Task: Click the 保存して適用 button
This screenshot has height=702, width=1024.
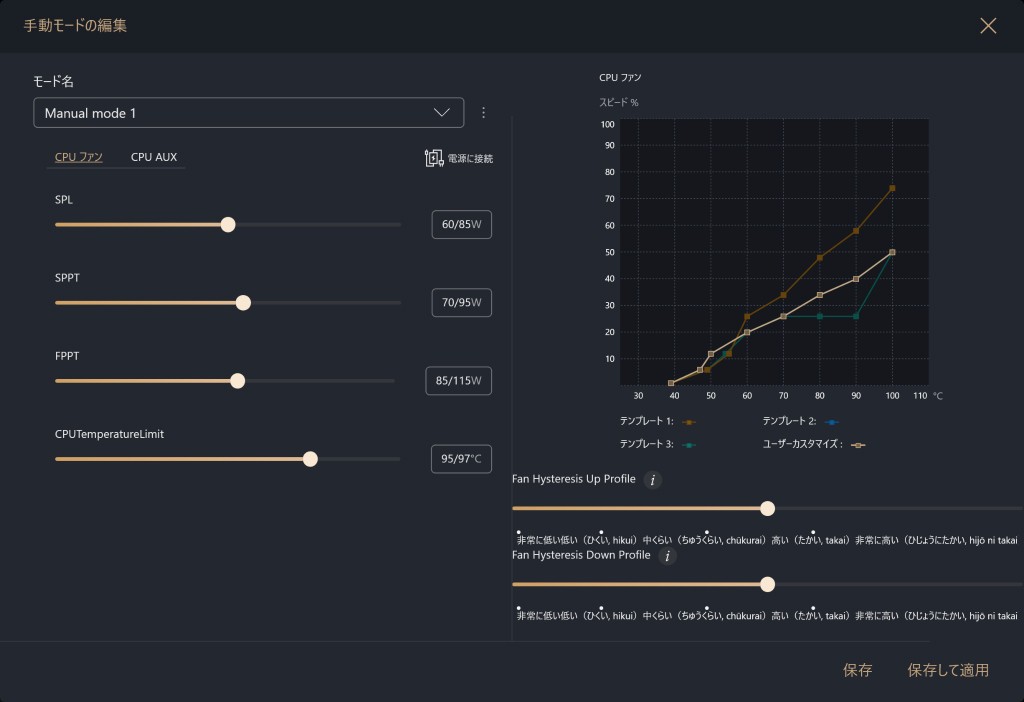Action: coord(947,670)
